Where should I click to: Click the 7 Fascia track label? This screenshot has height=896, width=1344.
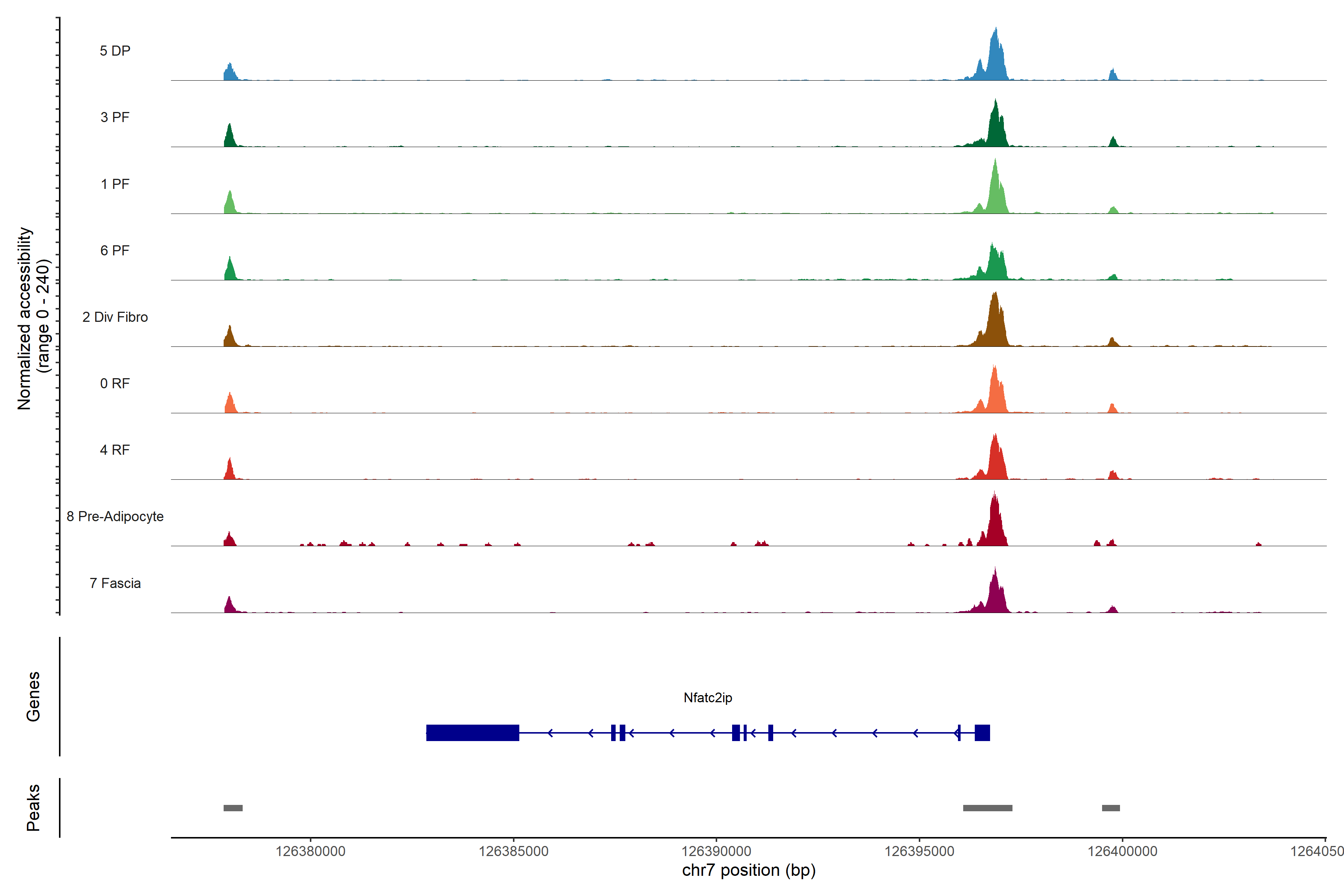[x=115, y=583]
